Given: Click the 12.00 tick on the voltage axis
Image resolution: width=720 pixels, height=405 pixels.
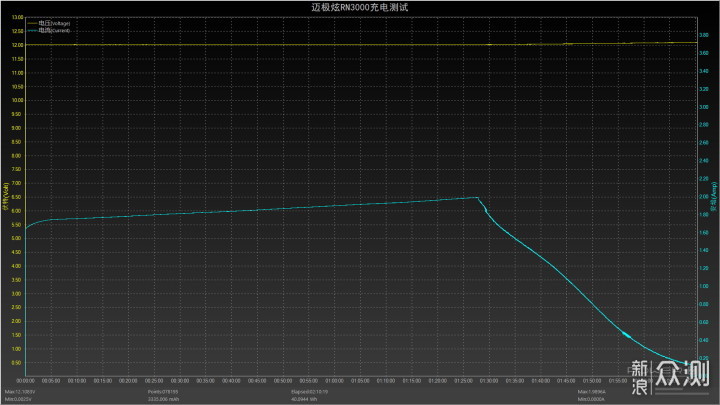Looking at the screenshot, I should (x=17, y=45).
